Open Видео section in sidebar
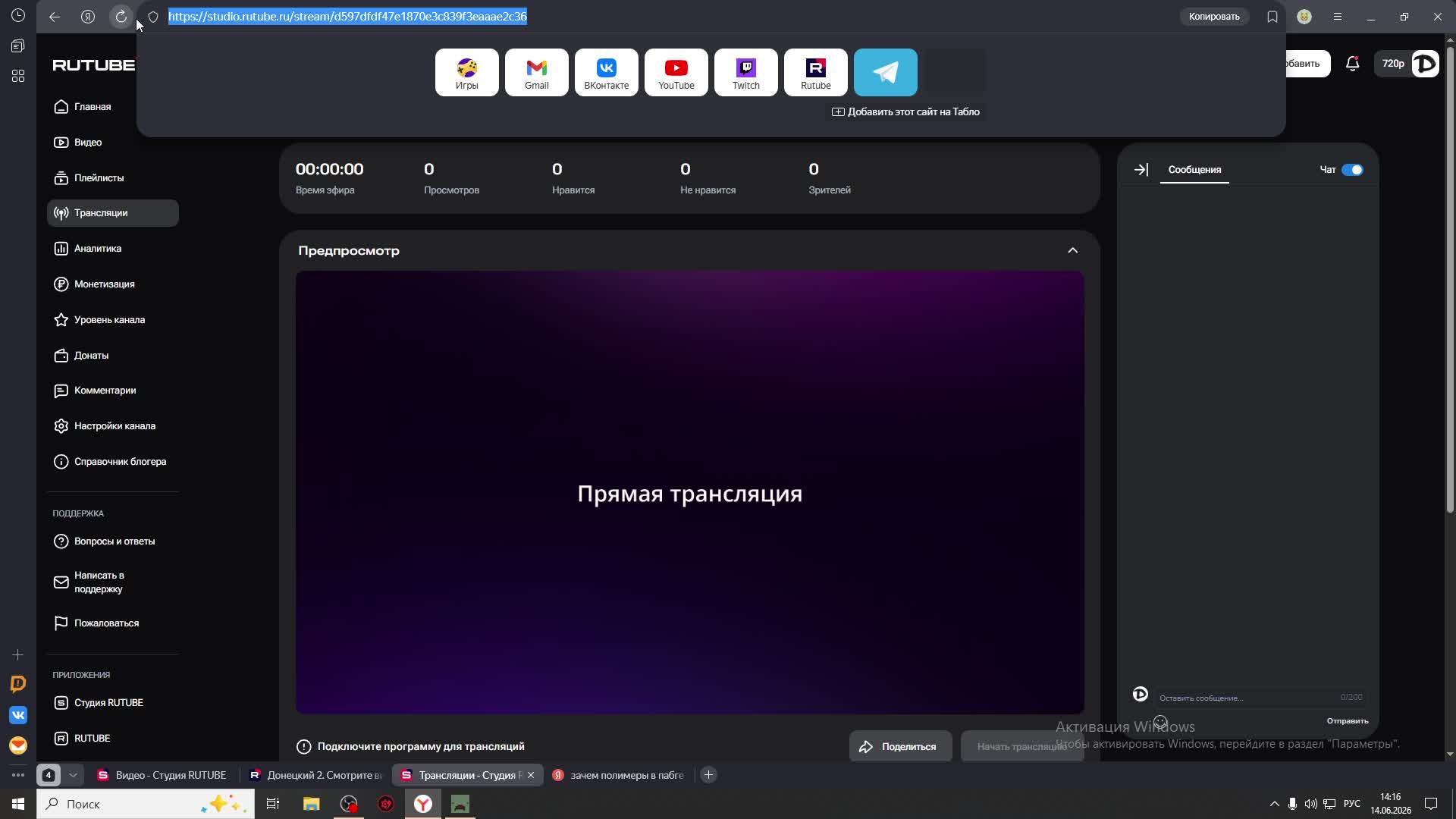 pyautogui.click(x=113, y=143)
